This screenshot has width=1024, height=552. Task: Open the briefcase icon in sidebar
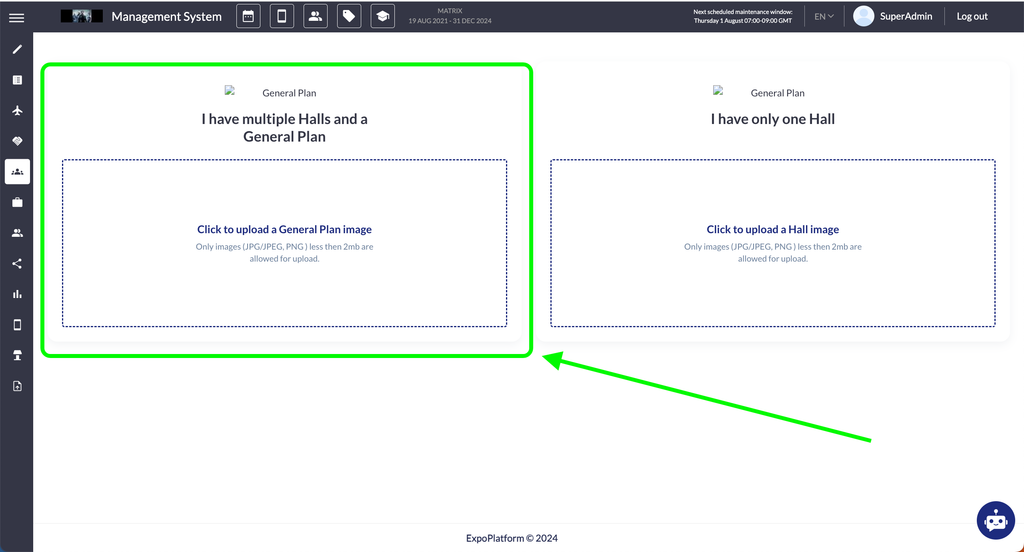pos(17,202)
